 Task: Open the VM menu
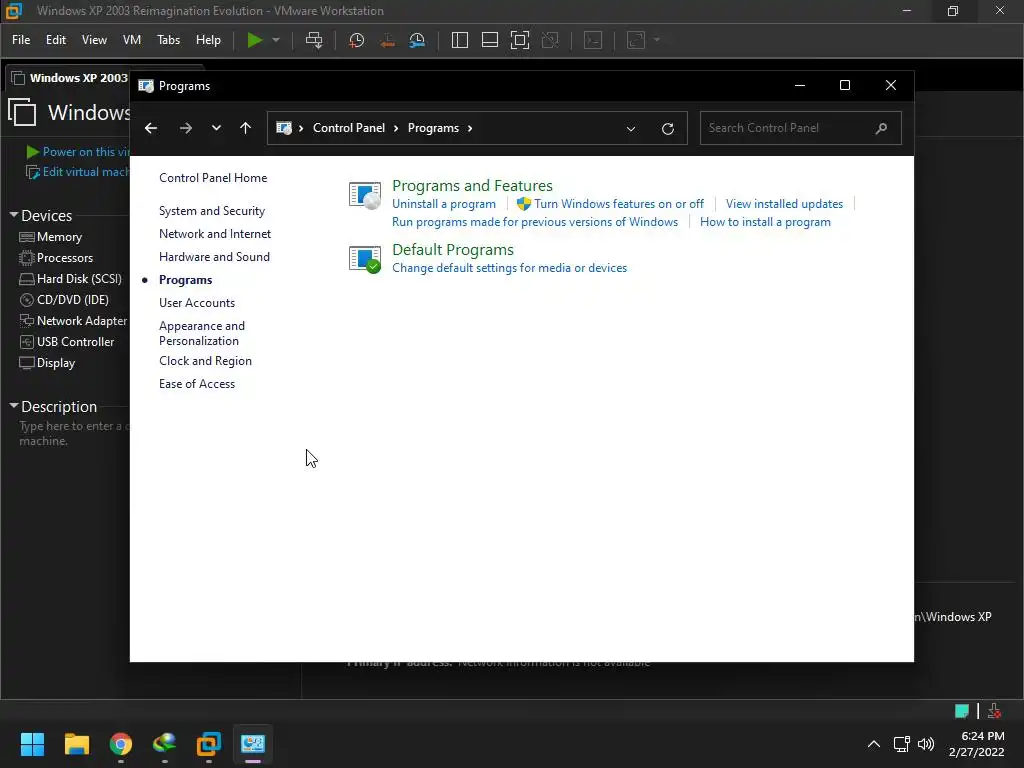click(x=132, y=40)
